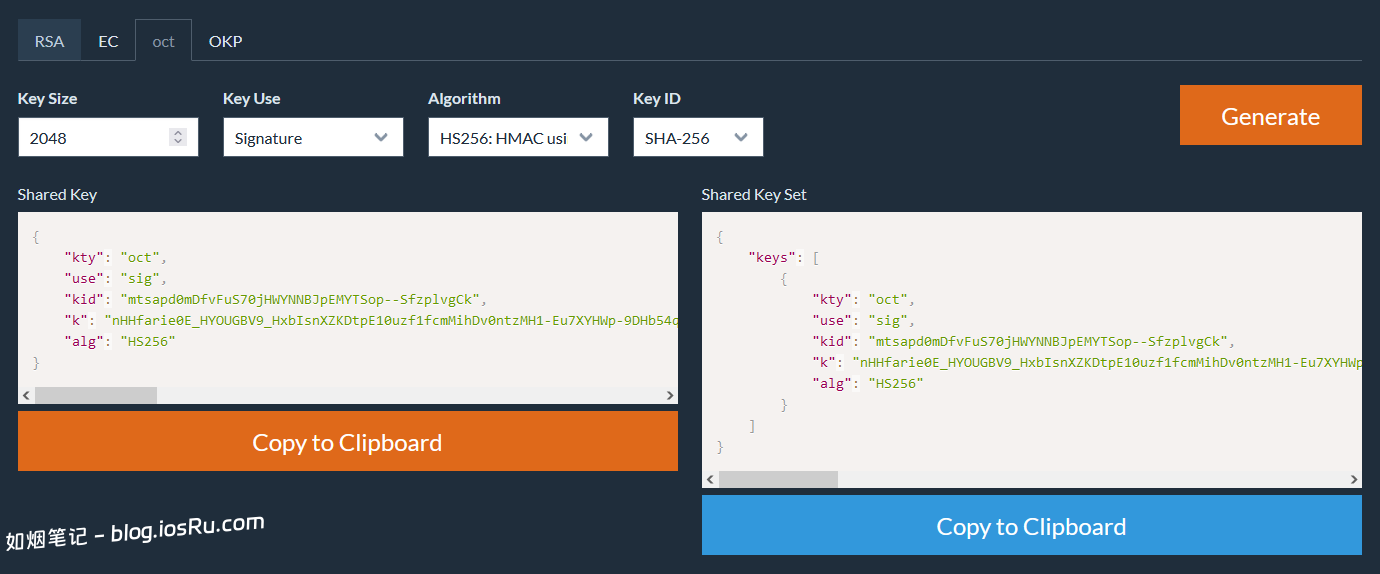Click left scroll arrow under Shared Key
The image size is (1380, 574).
click(x=26, y=396)
